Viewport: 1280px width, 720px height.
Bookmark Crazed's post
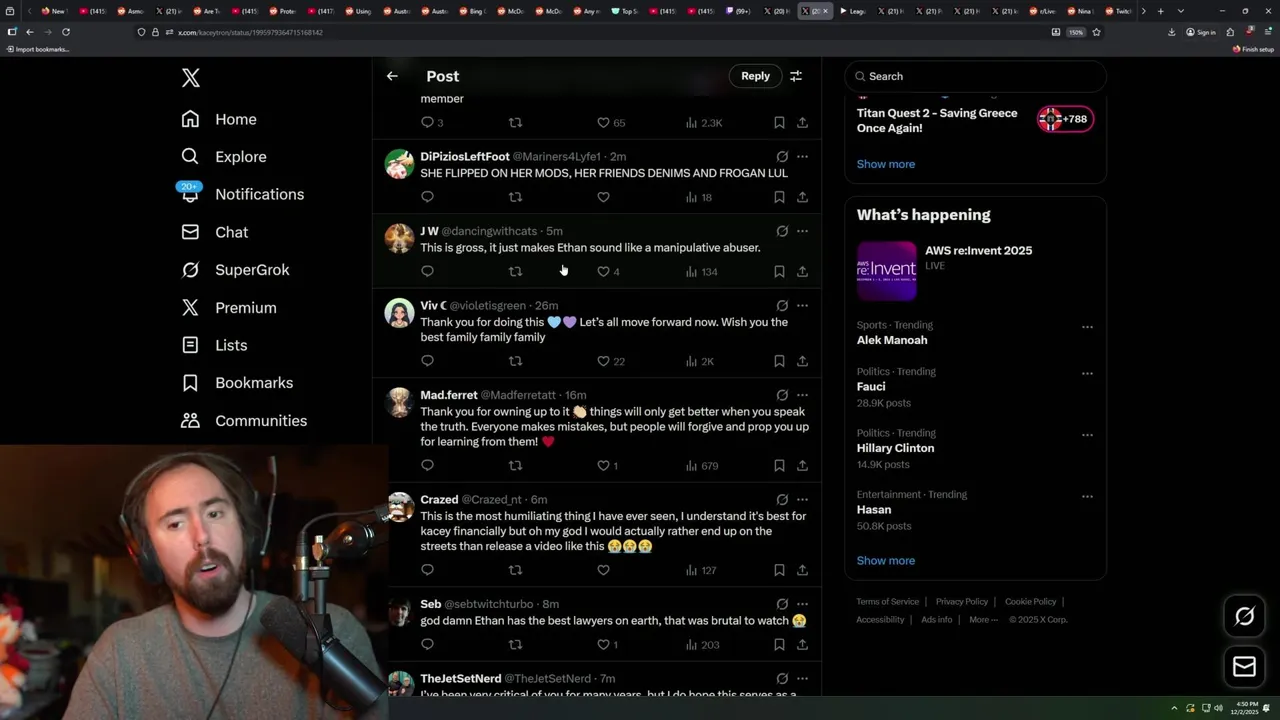pos(779,570)
